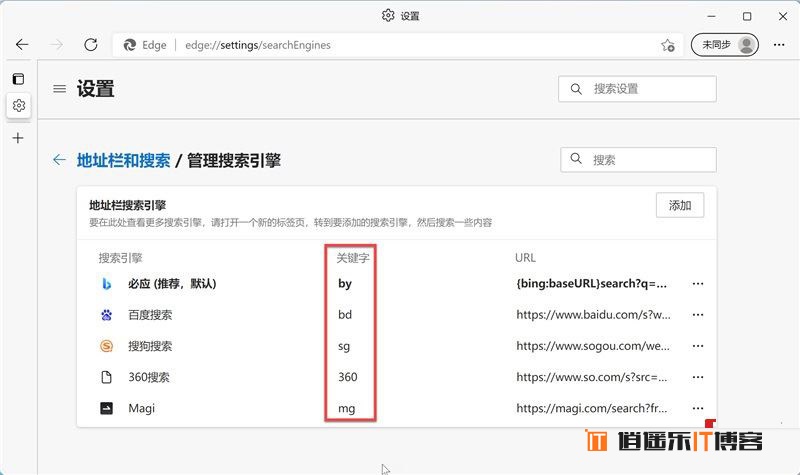The height and width of the screenshot is (475, 800).
Task: Open more actions for Magi row
Action: 698,408
